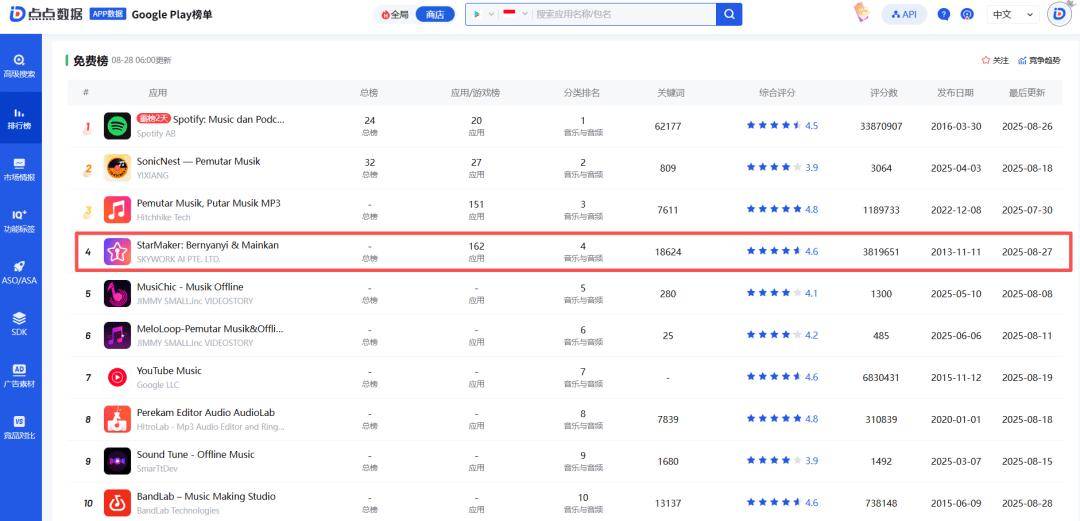Screen dimensions: 1080x521
Task: Click the app name search input field
Action: [624, 14]
